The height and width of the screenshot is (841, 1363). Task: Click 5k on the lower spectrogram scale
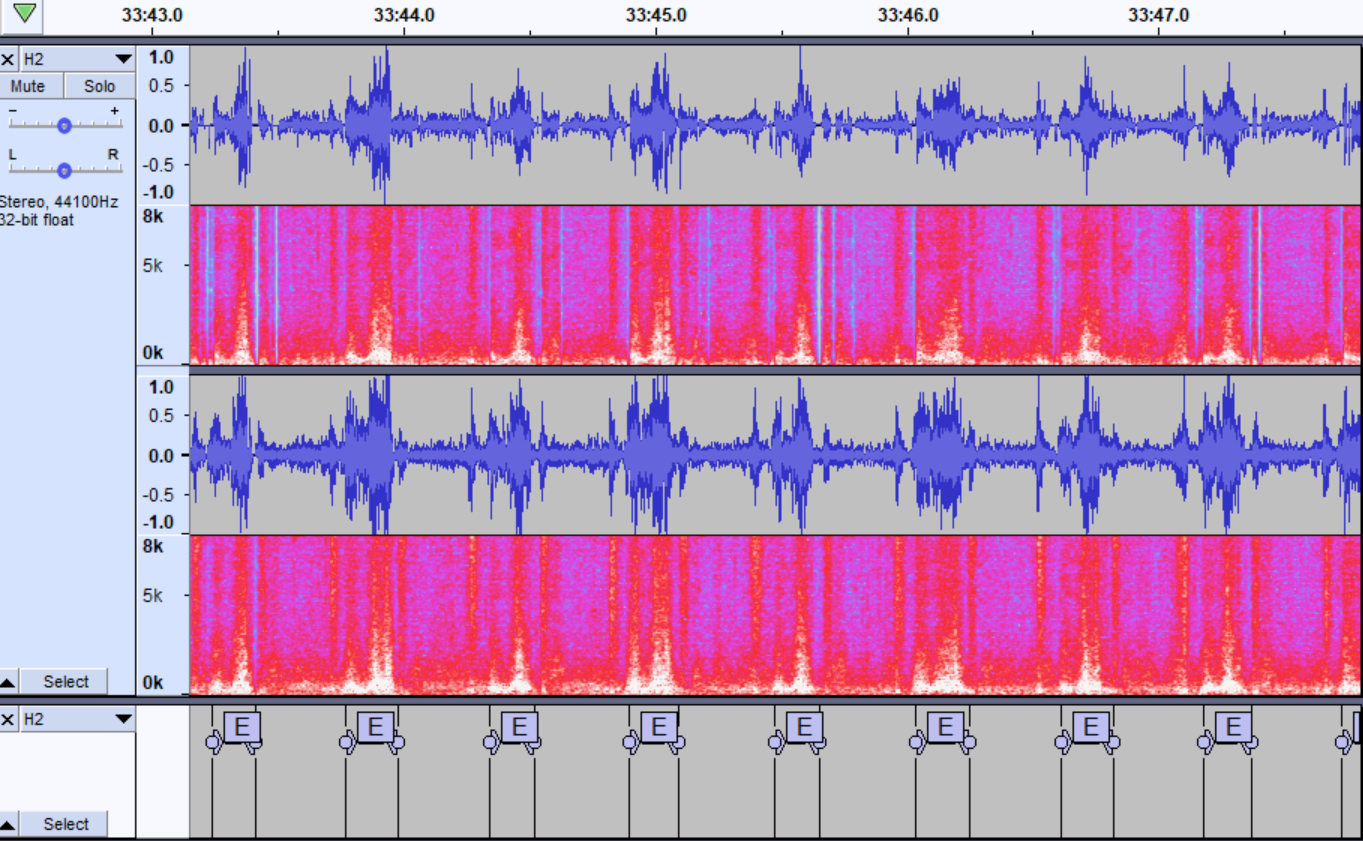pos(150,595)
